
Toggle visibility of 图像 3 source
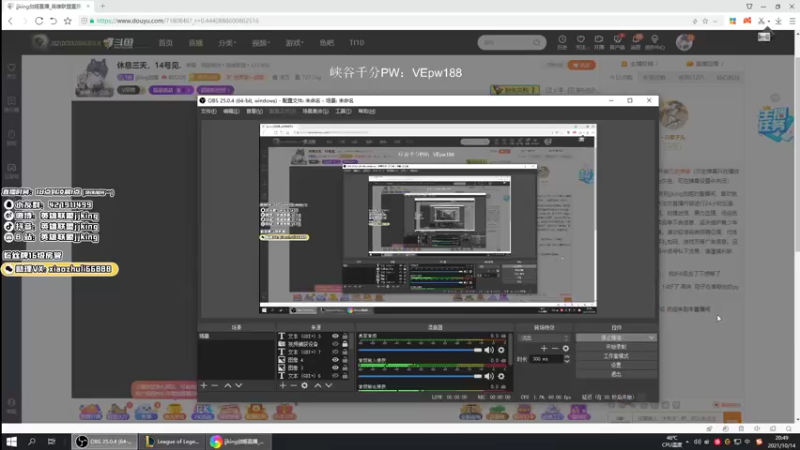335,367
